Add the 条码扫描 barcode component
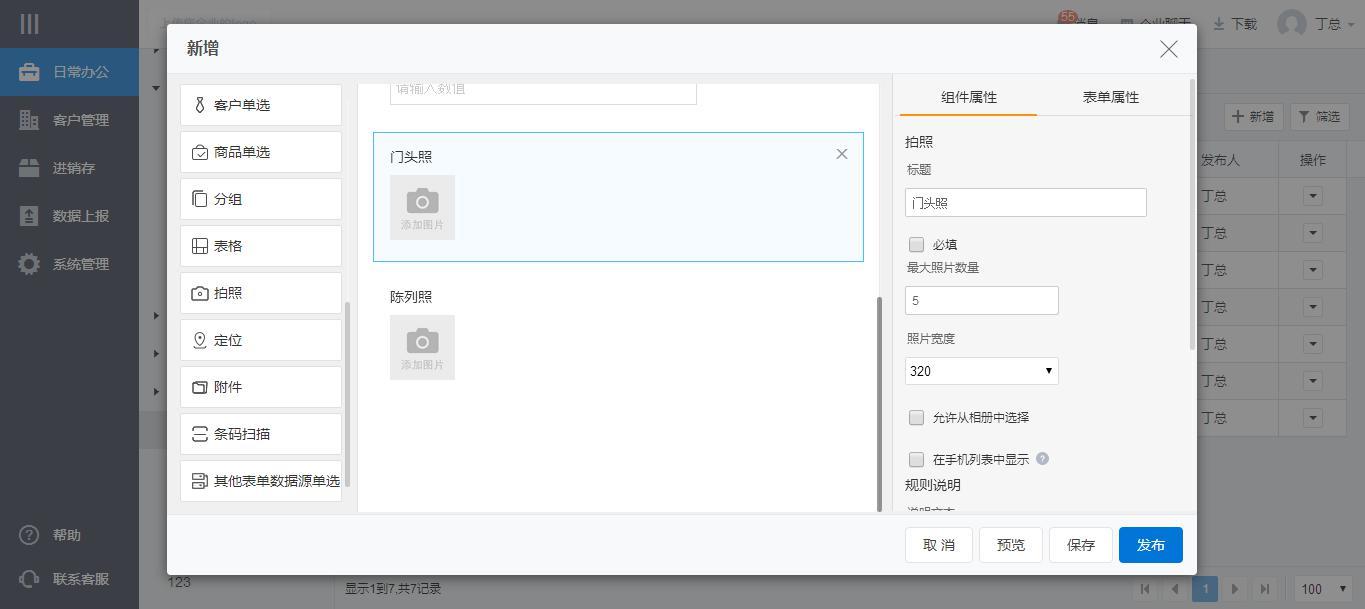The width and height of the screenshot is (1365, 609). pyautogui.click(x=261, y=434)
